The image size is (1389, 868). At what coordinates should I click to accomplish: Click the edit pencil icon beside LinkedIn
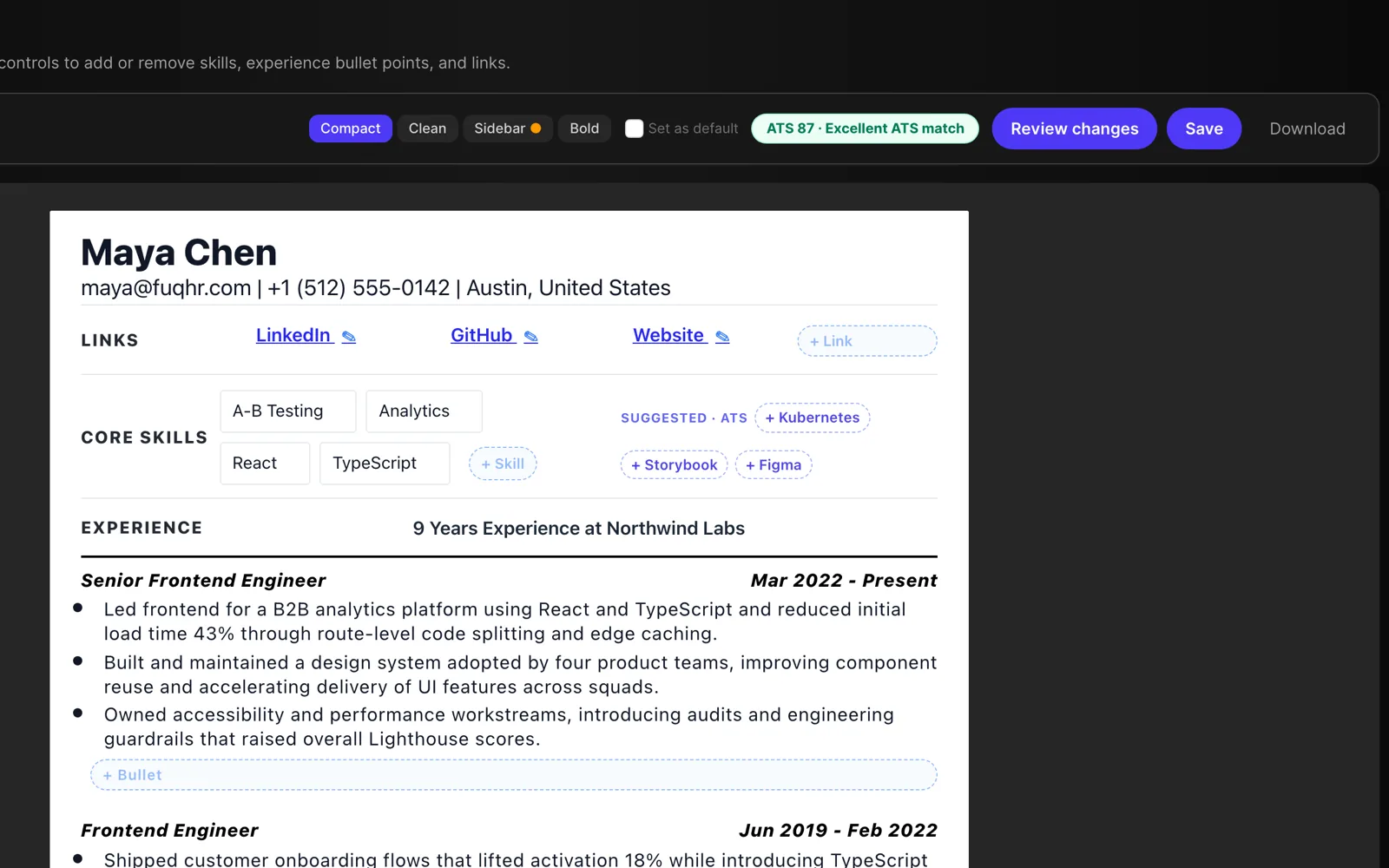(x=349, y=337)
